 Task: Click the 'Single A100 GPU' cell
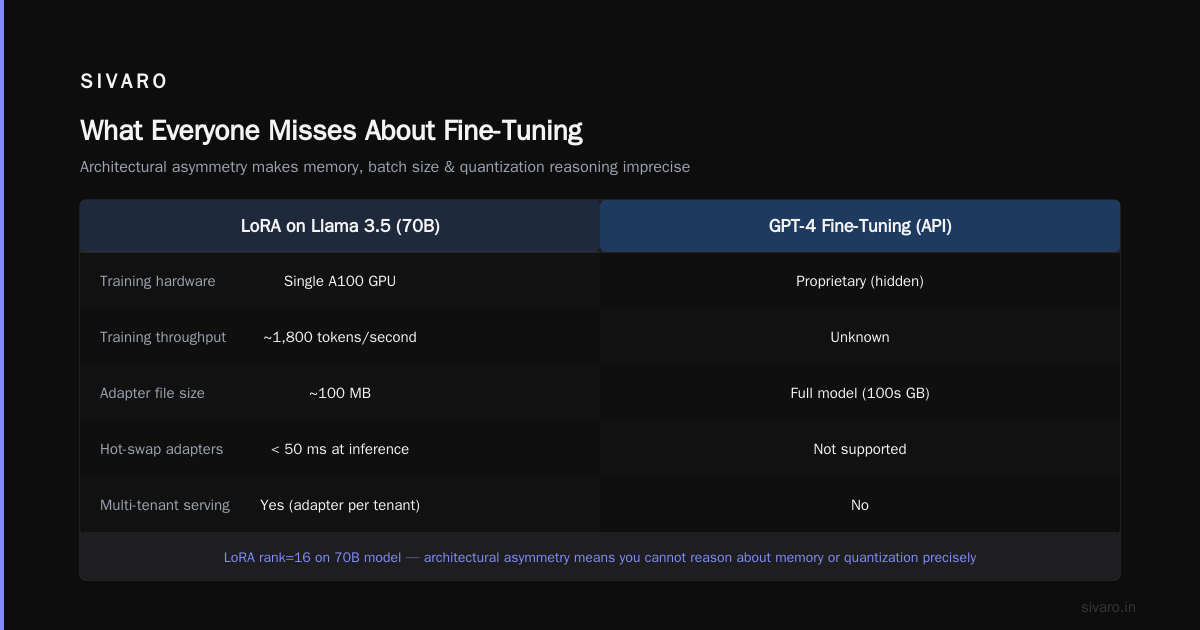[340, 281]
